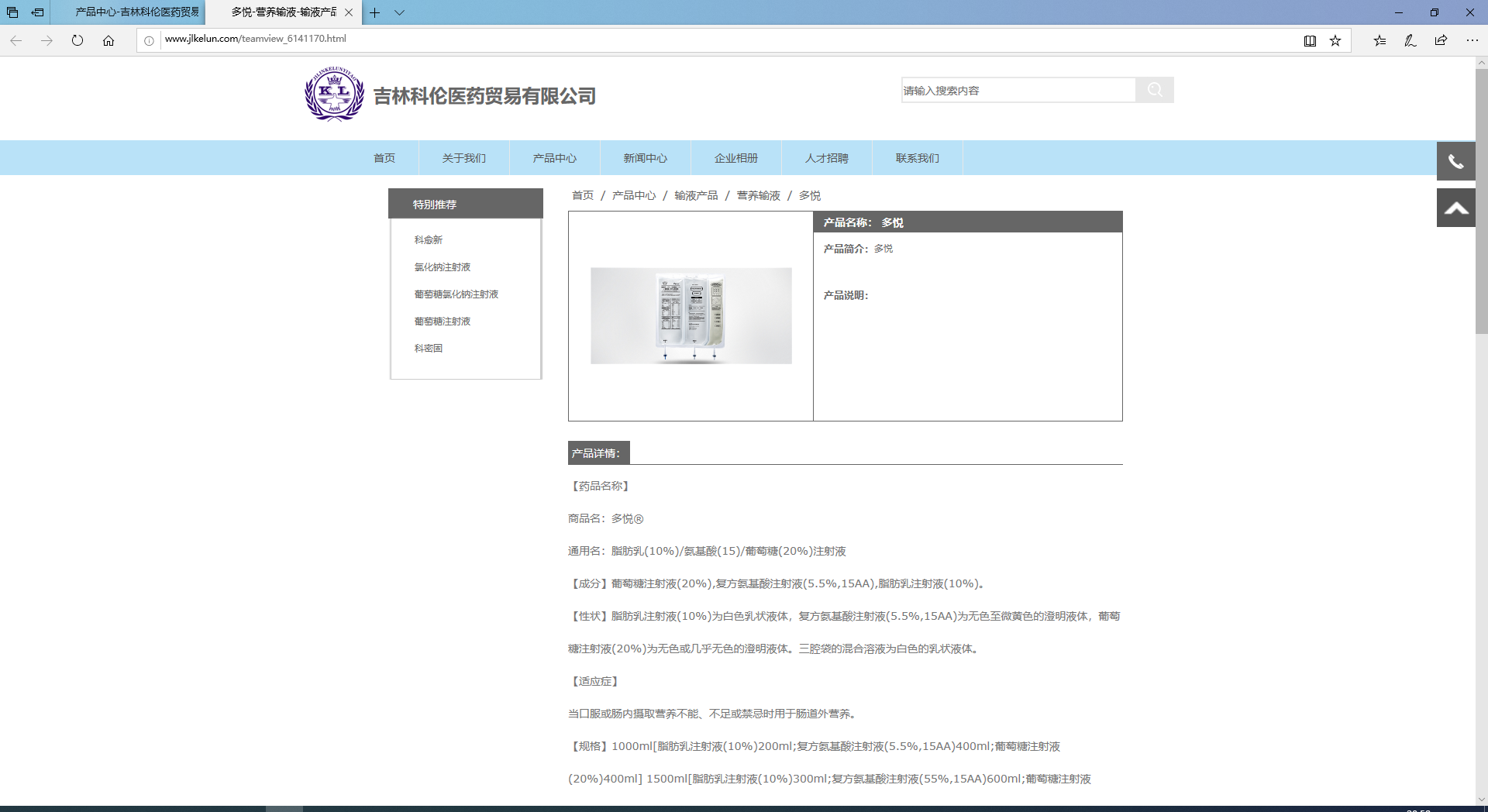Image resolution: width=1488 pixels, height=812 pixels.
Task: Minimize the browser window
Action: click(x=1399, y=12)
